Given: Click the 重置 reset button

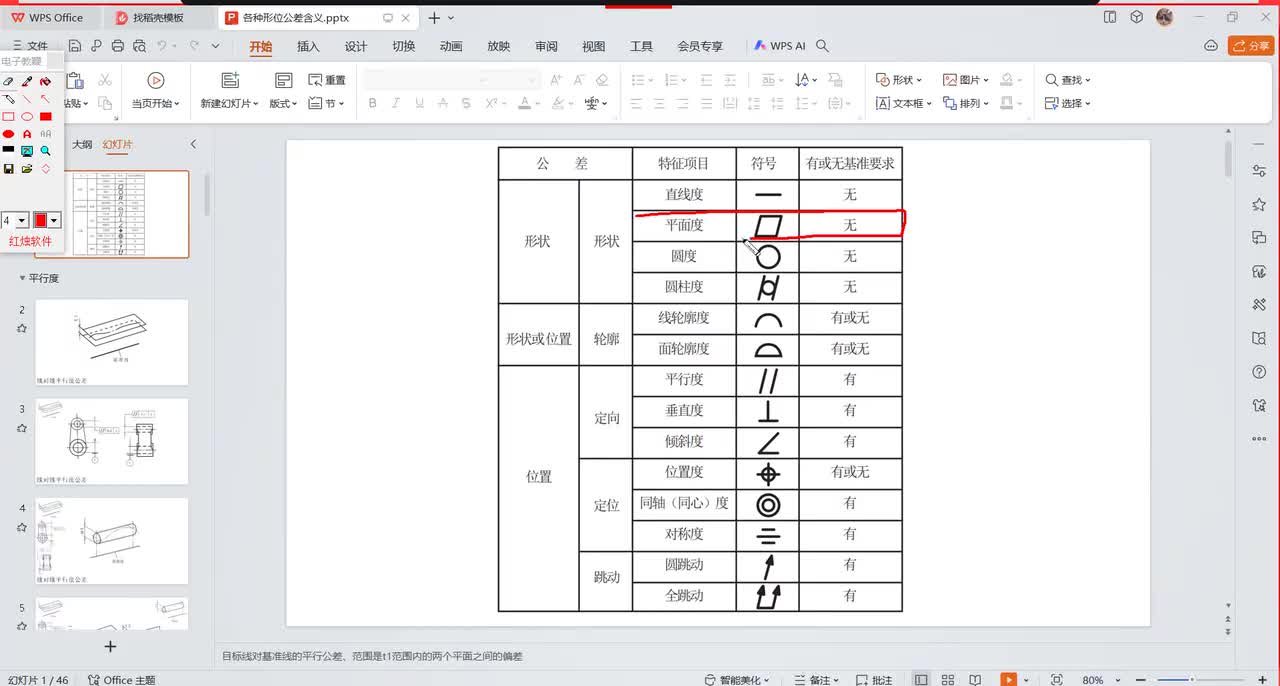Looking at the screenshot, I should coord(327,80).
